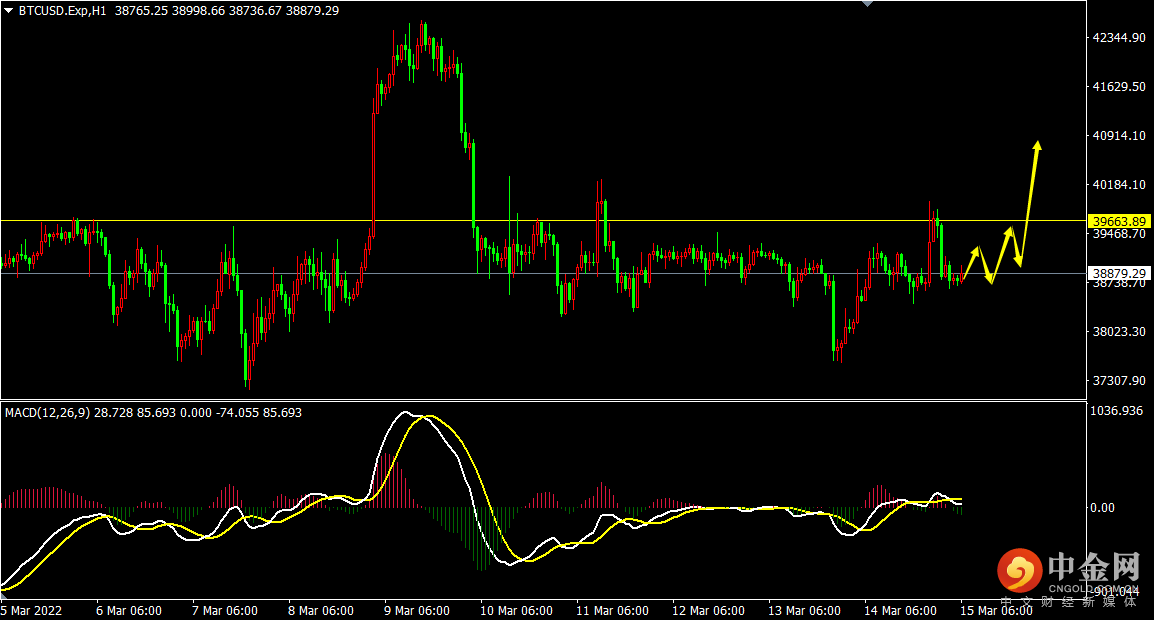Click the current price 38879.29 label
1154x620 pixels.
(1119, 273)
